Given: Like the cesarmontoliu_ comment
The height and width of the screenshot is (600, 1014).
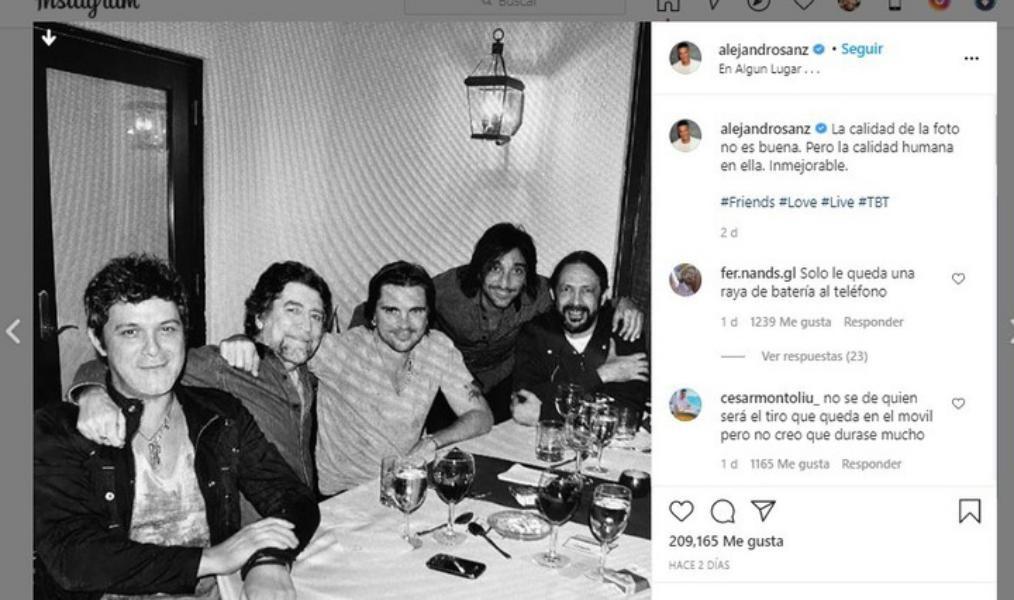Looking at the screenshot, I should pos(958,404).
